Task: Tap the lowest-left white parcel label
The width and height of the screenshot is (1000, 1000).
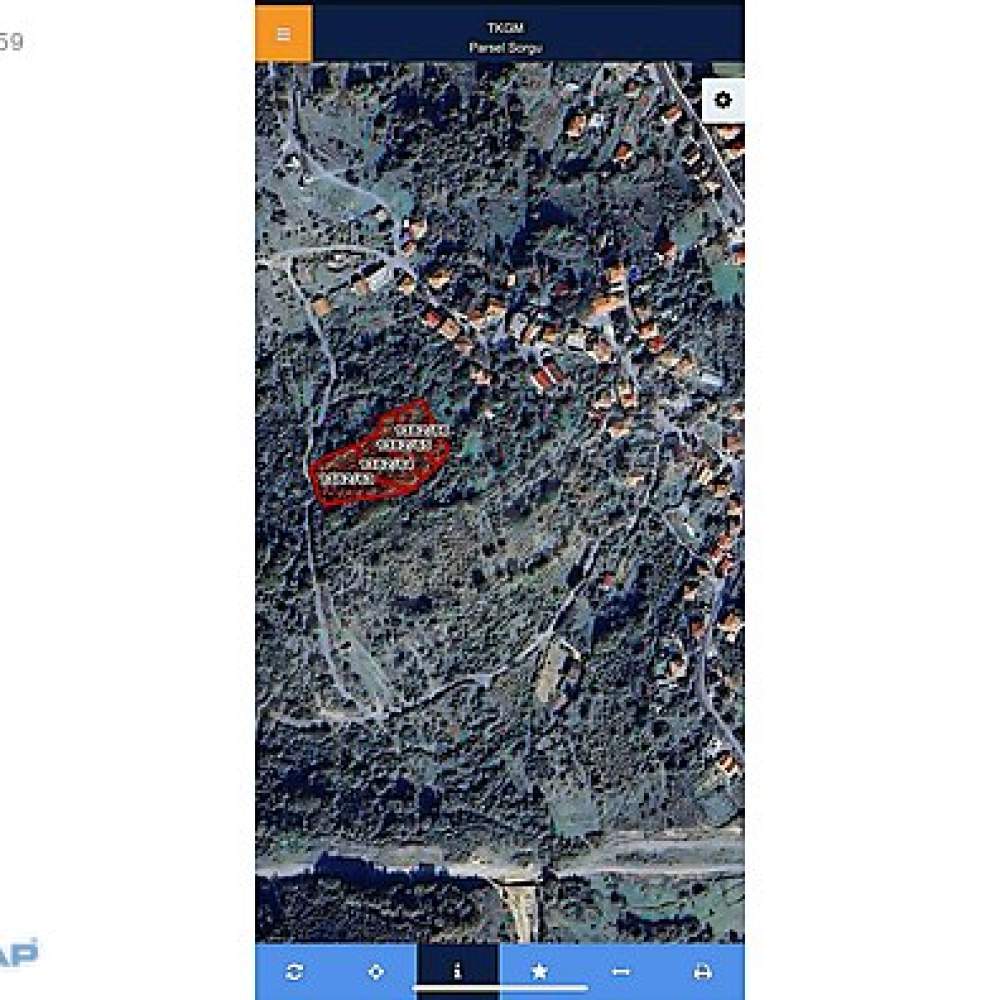Action: click(346, 478)
